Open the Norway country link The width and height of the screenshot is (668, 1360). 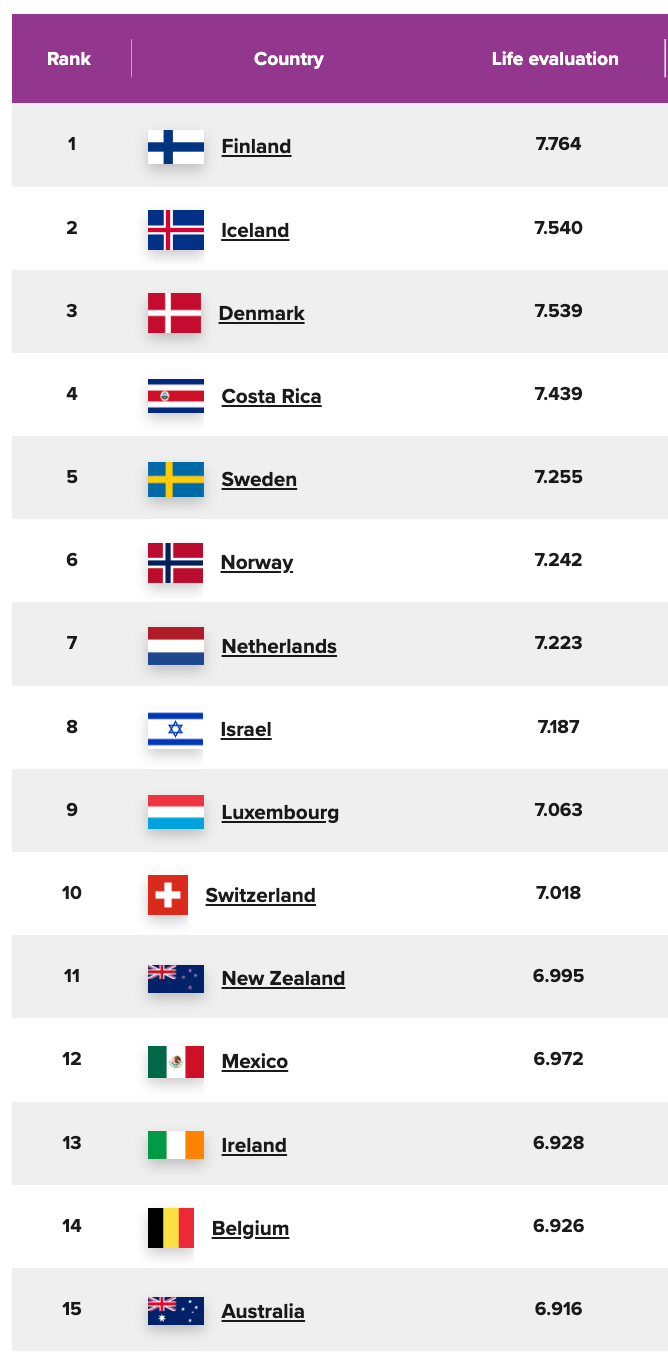pyautogui.click(x=257, y=562)
